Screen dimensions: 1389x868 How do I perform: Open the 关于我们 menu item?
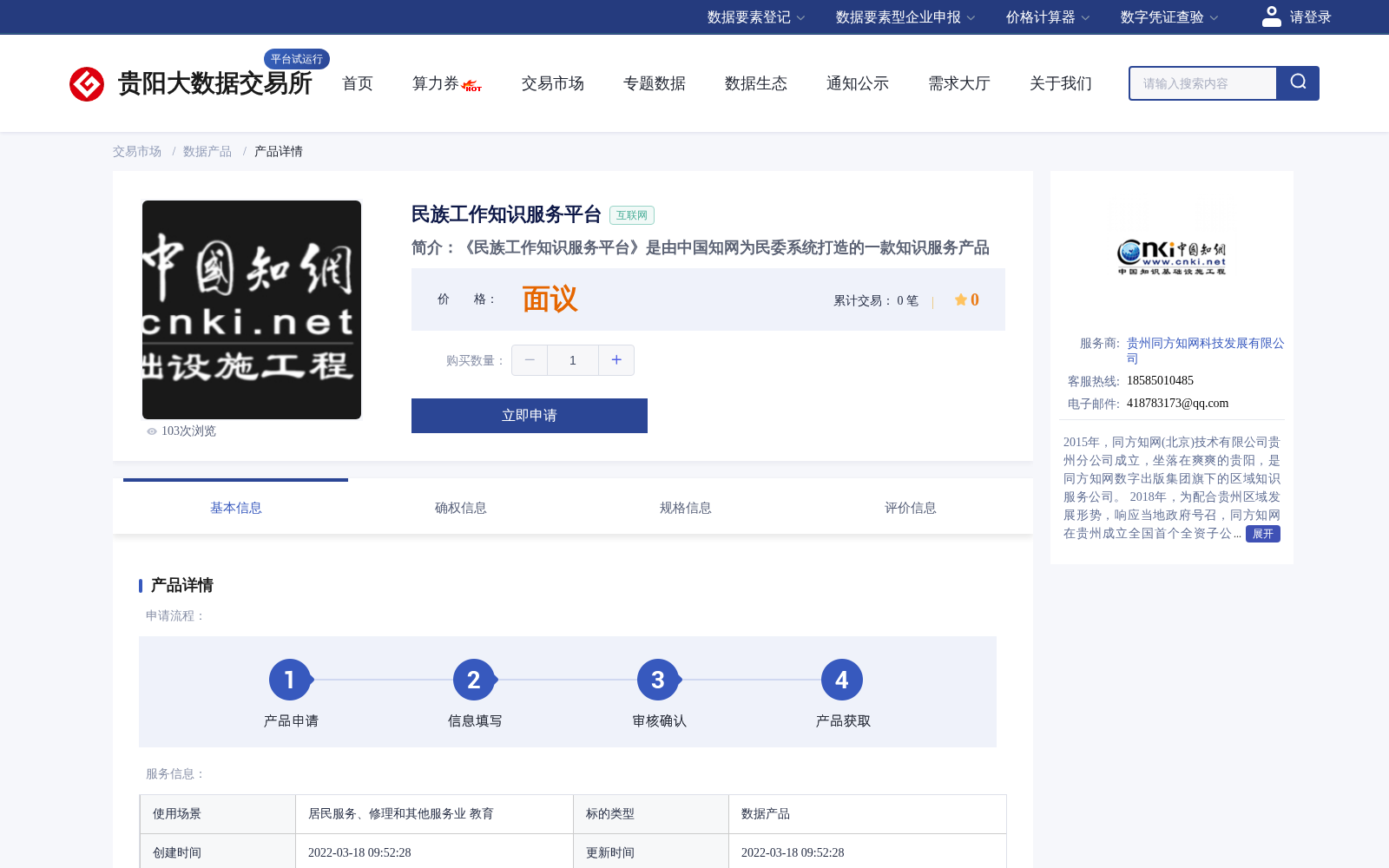click(x=1061, y=83)
